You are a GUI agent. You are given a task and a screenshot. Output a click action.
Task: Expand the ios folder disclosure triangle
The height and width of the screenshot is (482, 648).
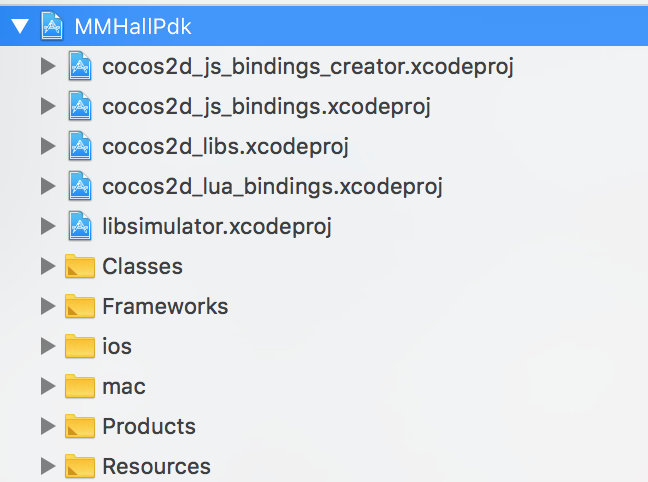coord(46,346)
